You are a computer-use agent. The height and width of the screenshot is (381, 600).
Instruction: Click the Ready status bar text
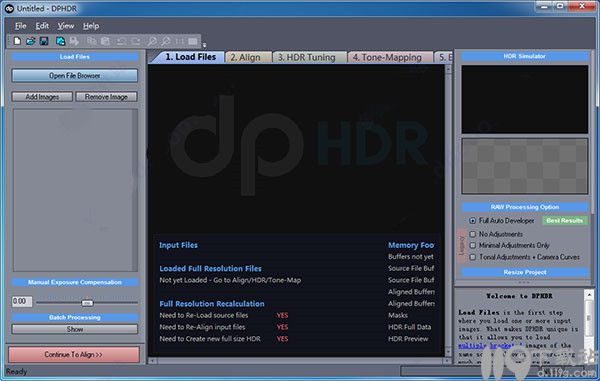point(16,371)
